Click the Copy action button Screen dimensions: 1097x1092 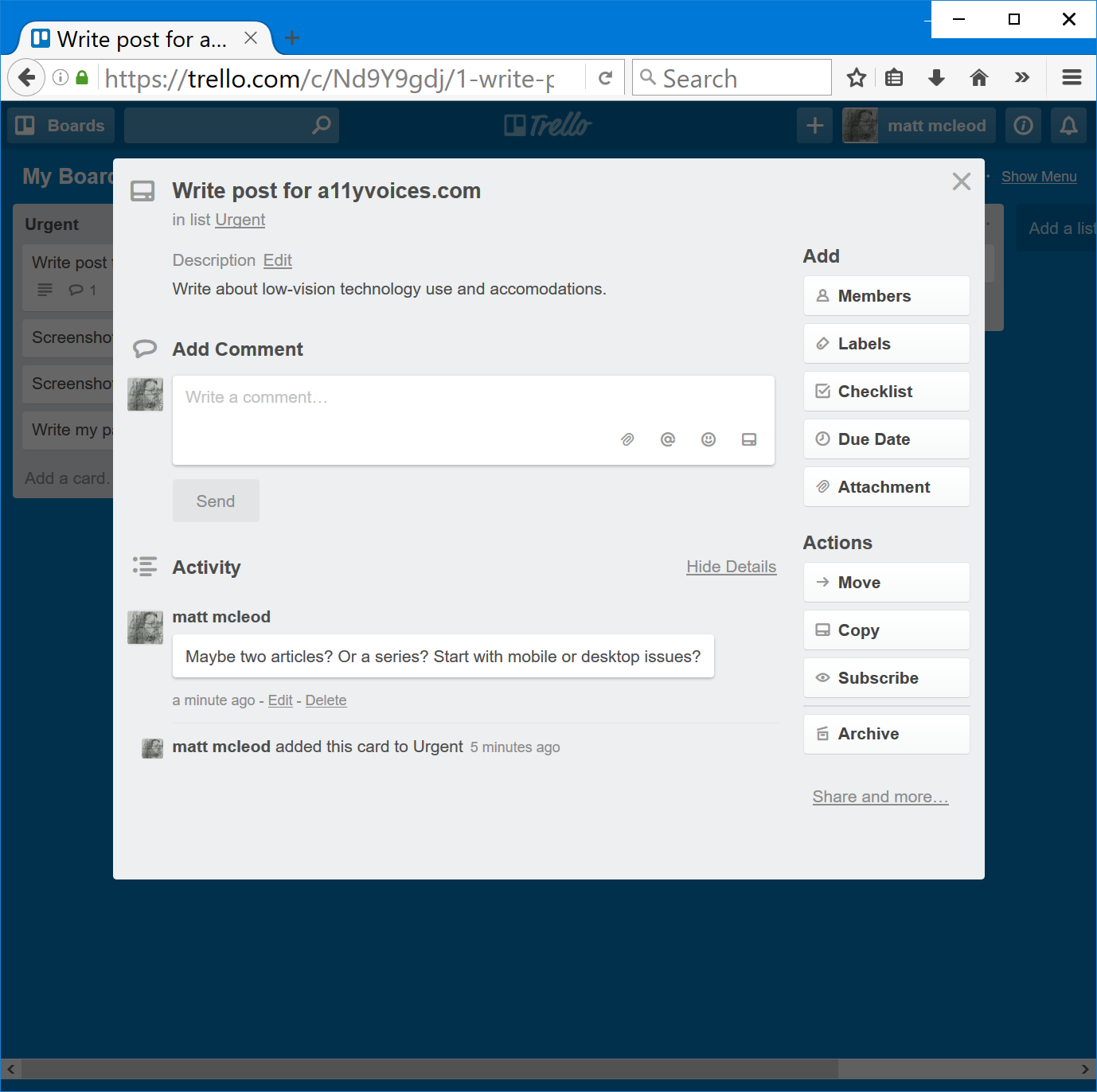tap(887, 630)
